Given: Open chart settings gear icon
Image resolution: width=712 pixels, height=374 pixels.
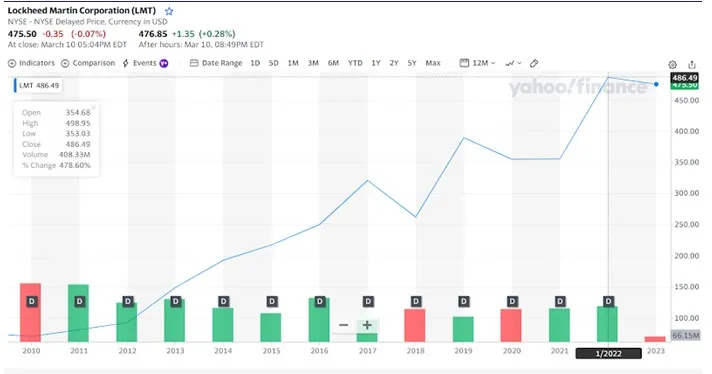Looking at the screenshot, I should point(672,64).
